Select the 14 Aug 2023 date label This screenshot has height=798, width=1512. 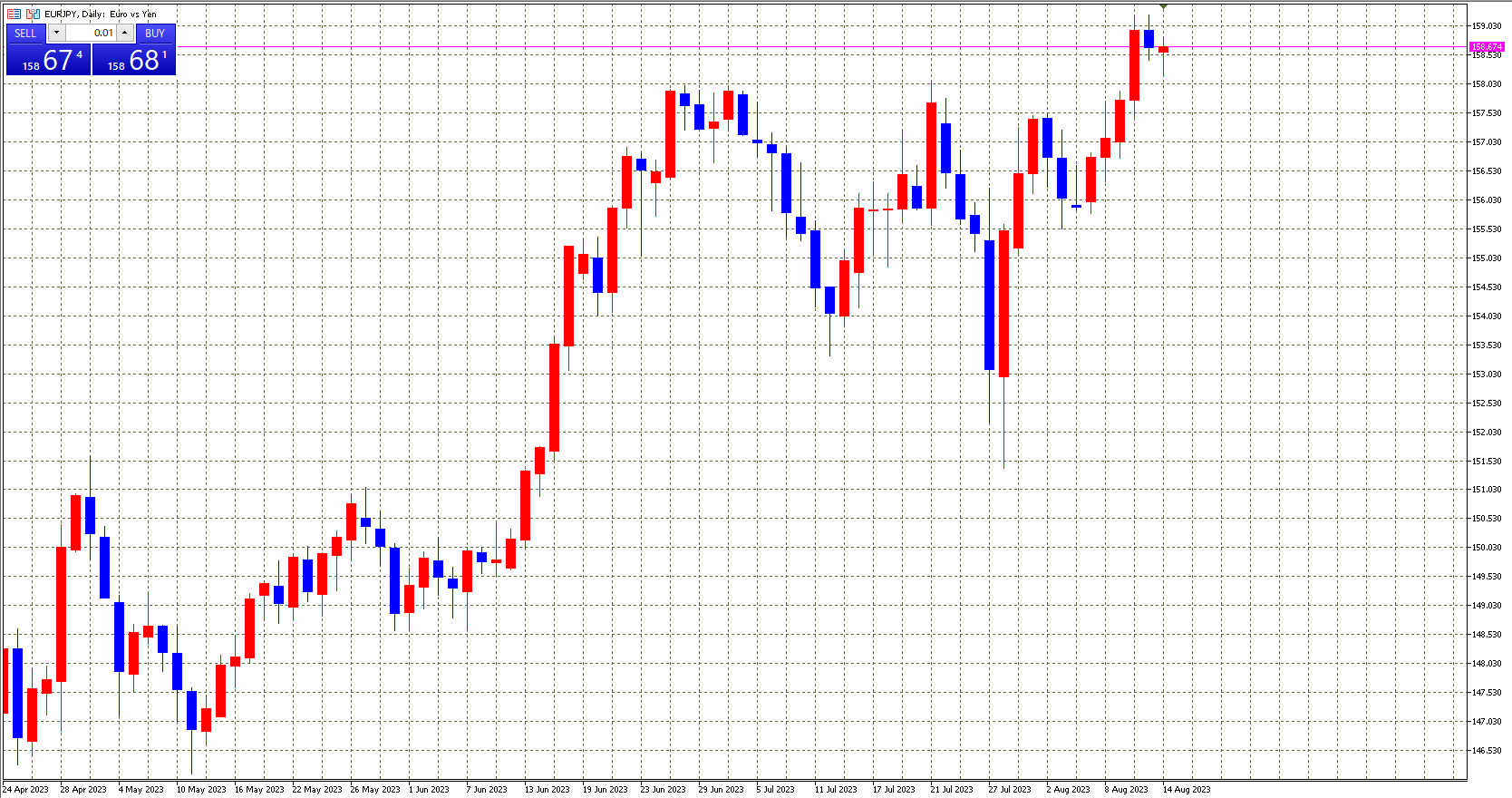[1187, 789]
